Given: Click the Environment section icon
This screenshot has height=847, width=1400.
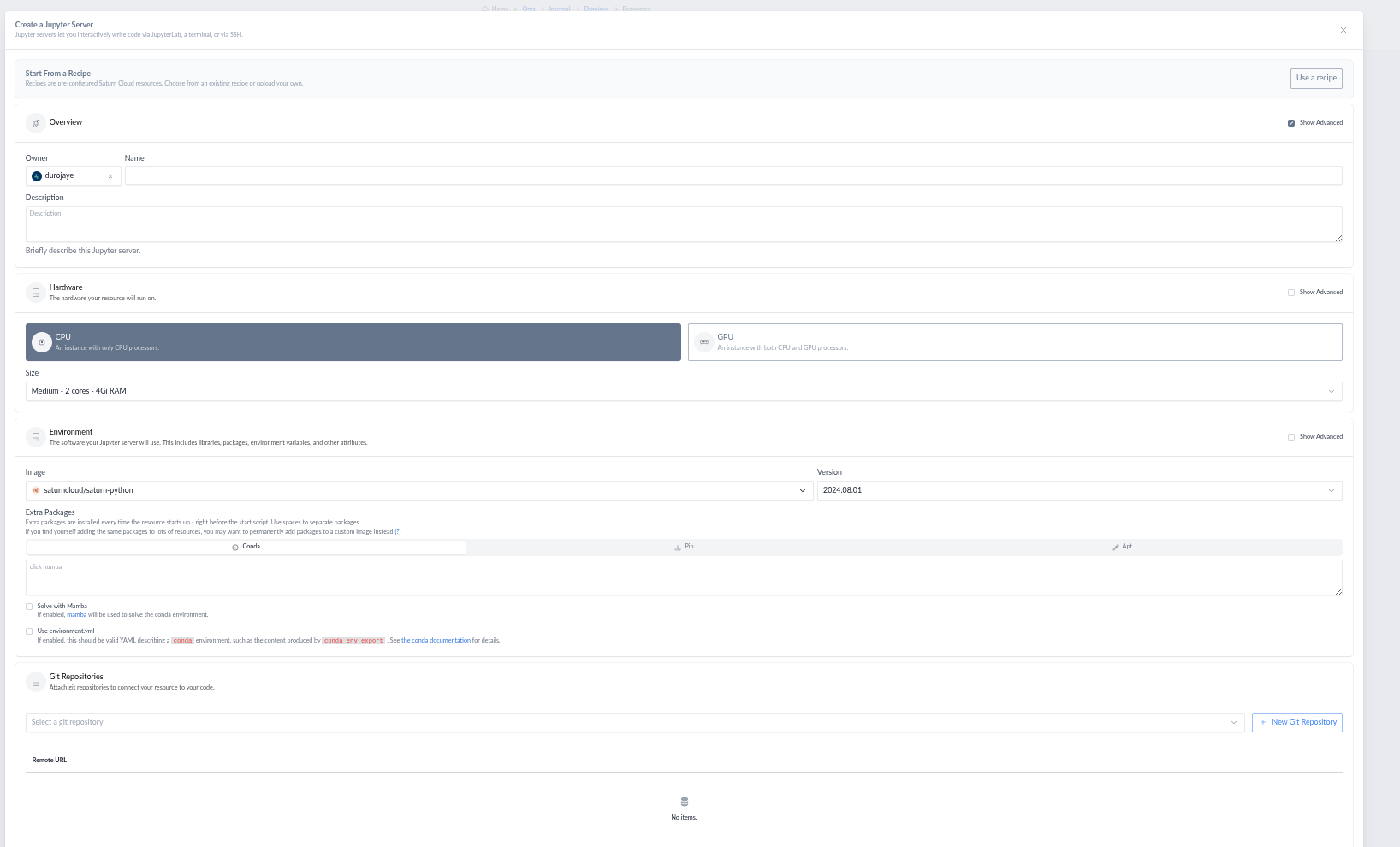Looking at the screenshot, I should click(x=35, y=436).
